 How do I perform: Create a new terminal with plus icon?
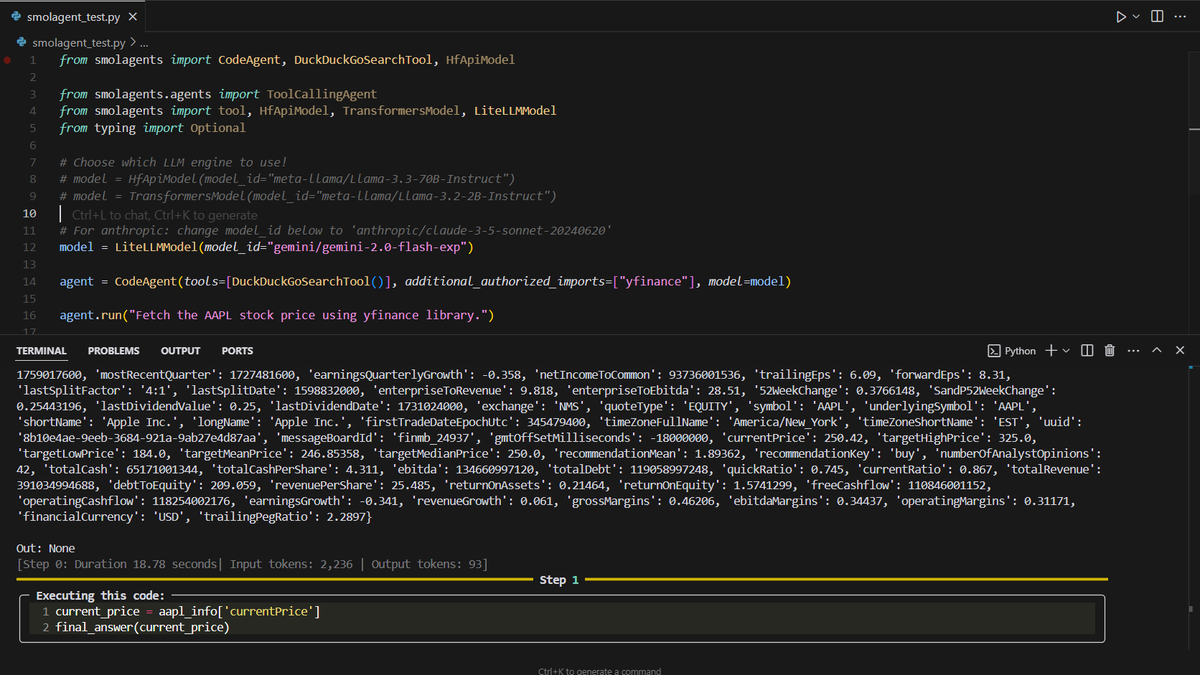(1051, 351)
